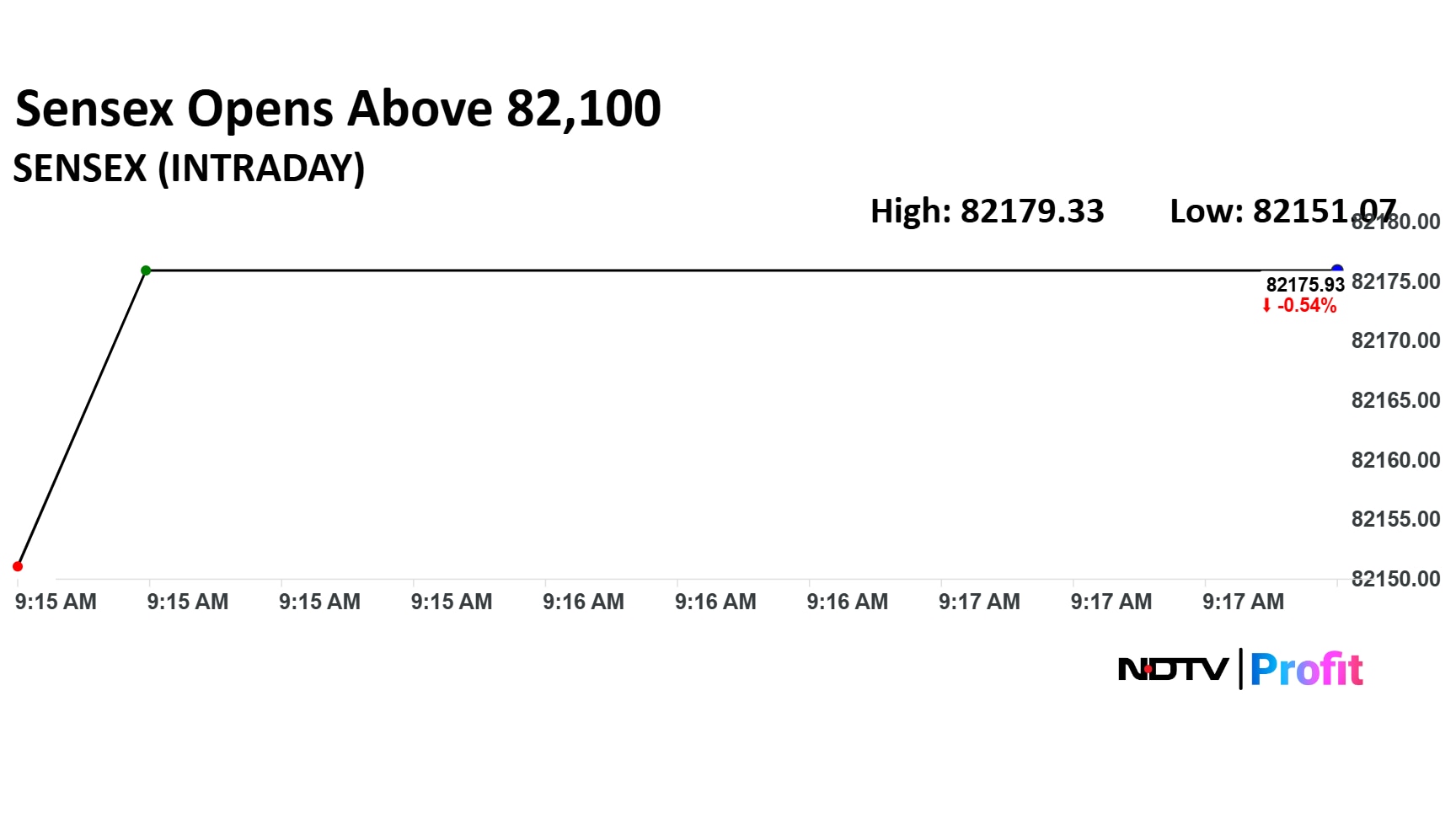
Task: Click the NDTV logo
Action: (1172, 670)
